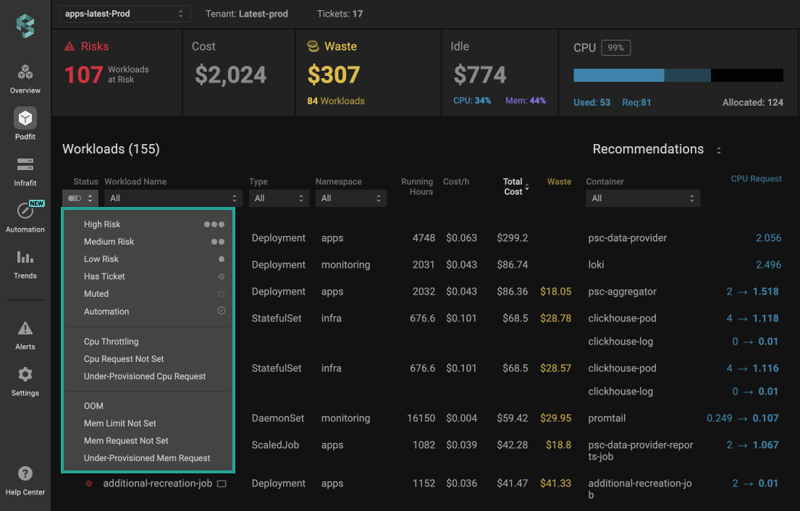Open the Type filter dropdown
Viewport: 800px width, 511px height.
pyautogui.click(x=279, y=198)
